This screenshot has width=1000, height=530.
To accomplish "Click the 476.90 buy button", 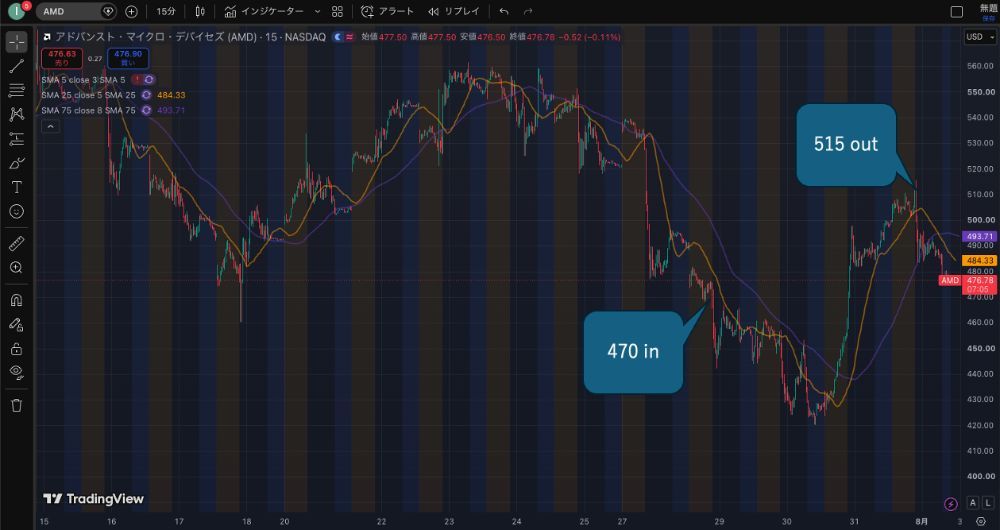I will (x=128, y=58).
